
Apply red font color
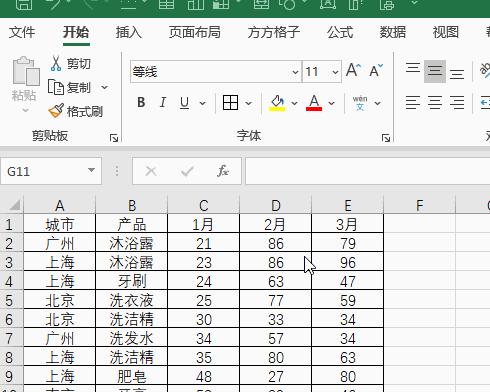pyautogui.click(x=314, y=102)
